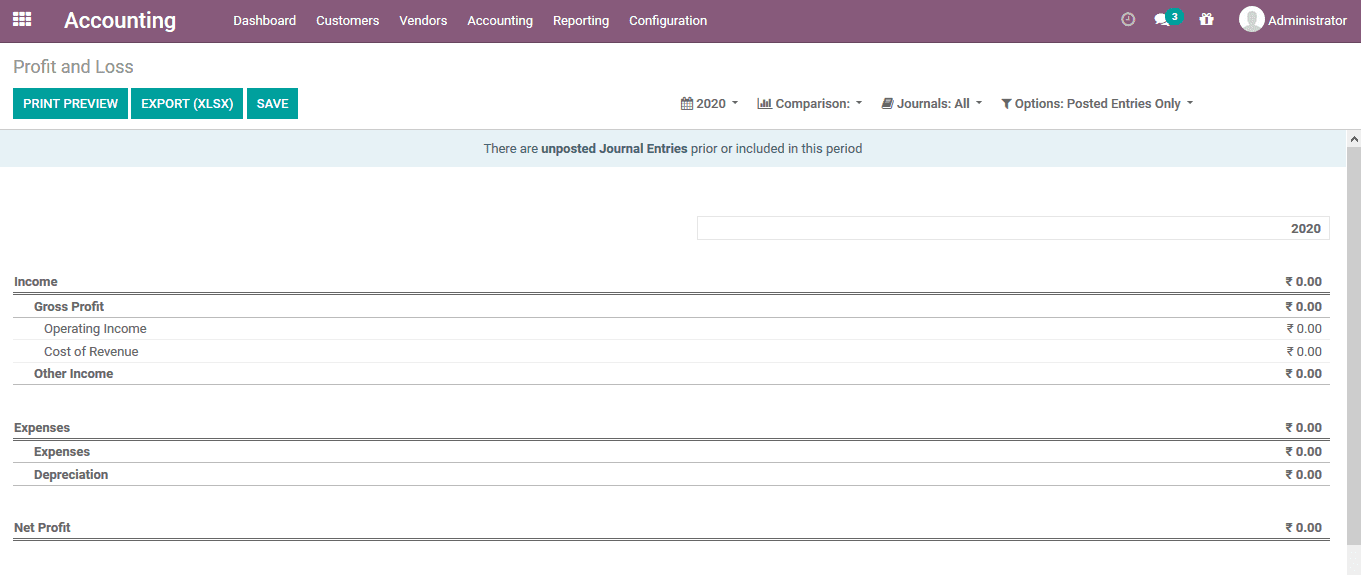This screenshot has height=575, width=1361.
Task: Click the Depreciation row
Action: [x=671, y=475]
